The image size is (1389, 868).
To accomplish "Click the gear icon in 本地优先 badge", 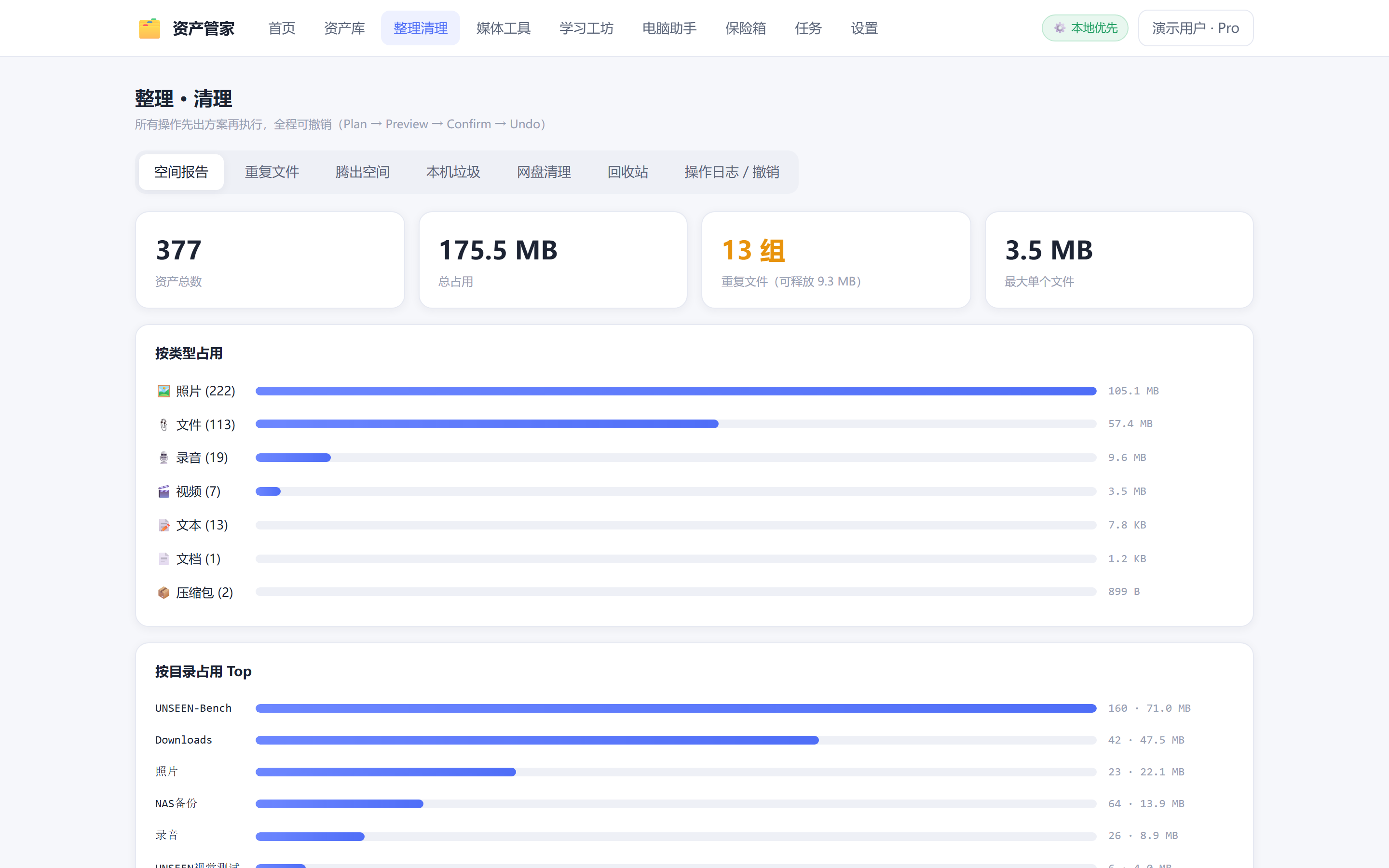I will [x=1060, y=28].
